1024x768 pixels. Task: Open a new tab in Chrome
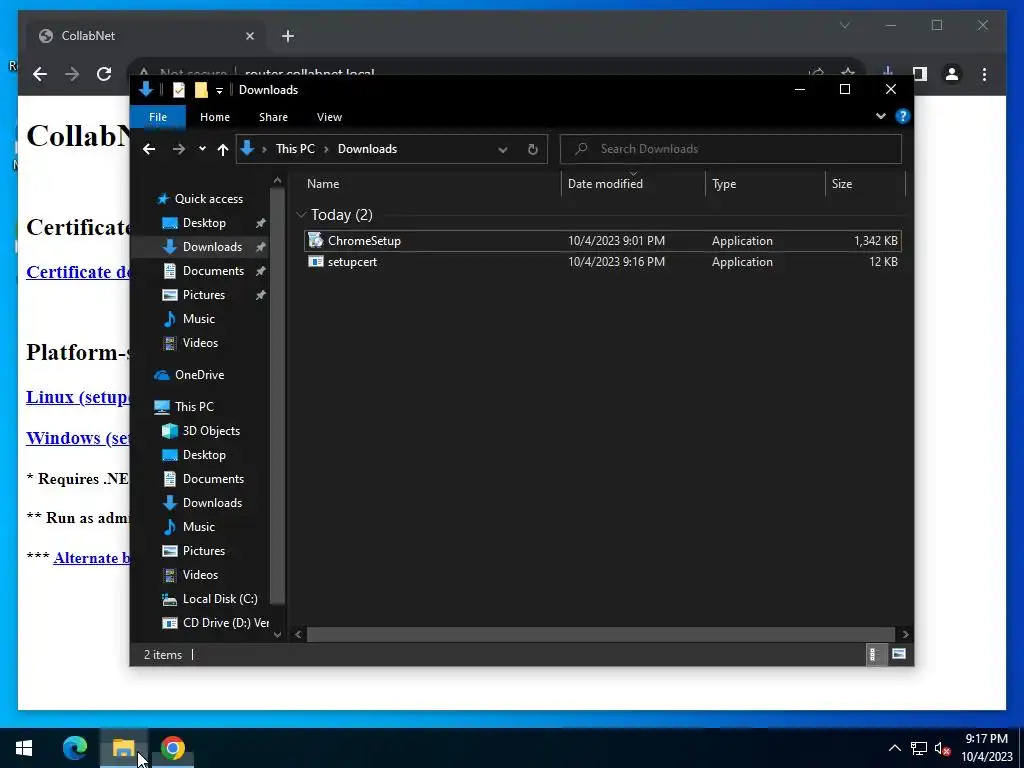click(x=288, y=36)
